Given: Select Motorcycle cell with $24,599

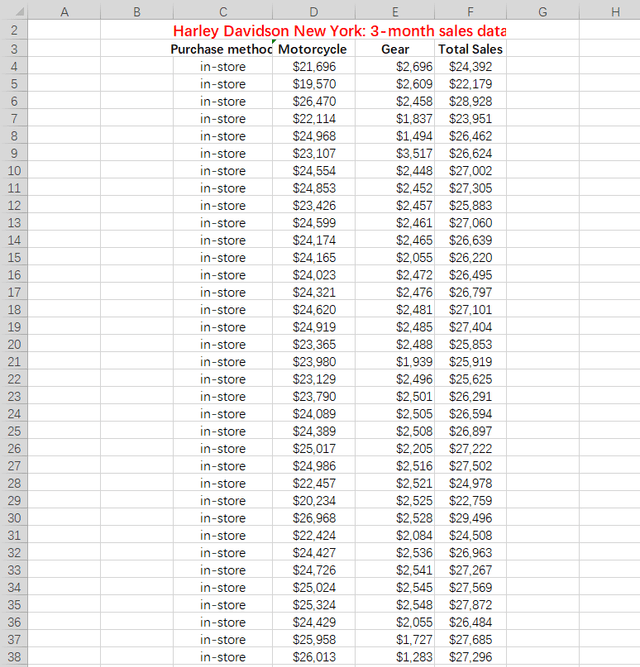Looking at the screenshot, I should click(x=314, y=223).
